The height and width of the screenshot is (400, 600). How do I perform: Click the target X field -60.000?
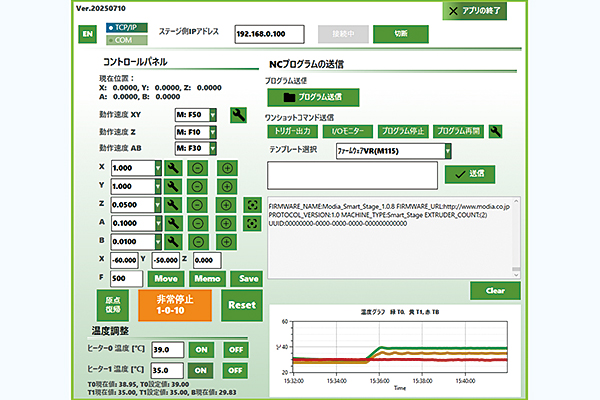click(x=124, y=260)
